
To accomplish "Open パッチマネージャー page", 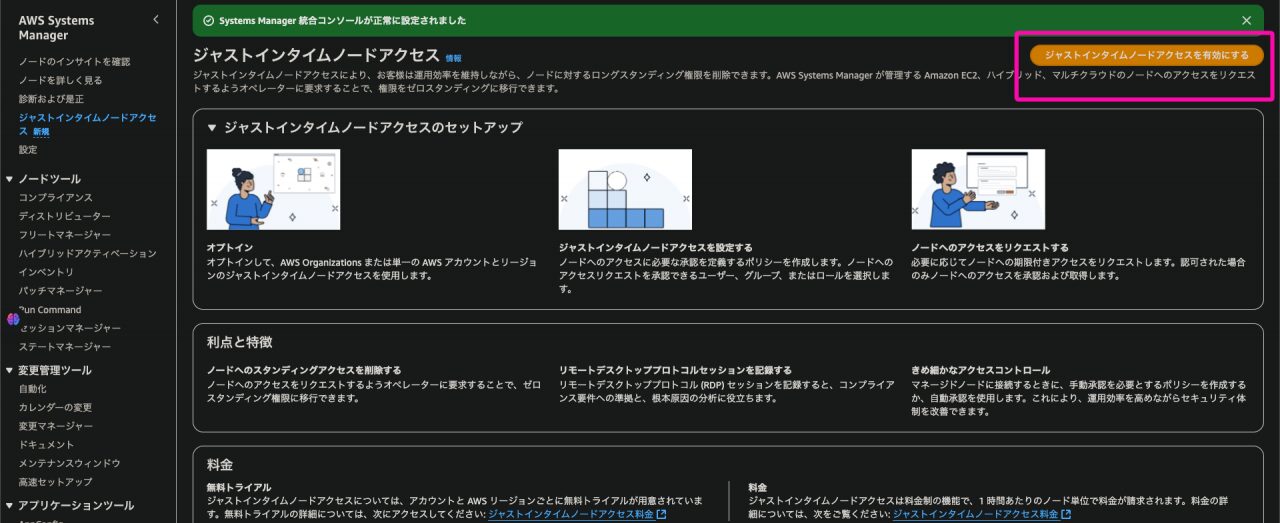I will (60, 291).
